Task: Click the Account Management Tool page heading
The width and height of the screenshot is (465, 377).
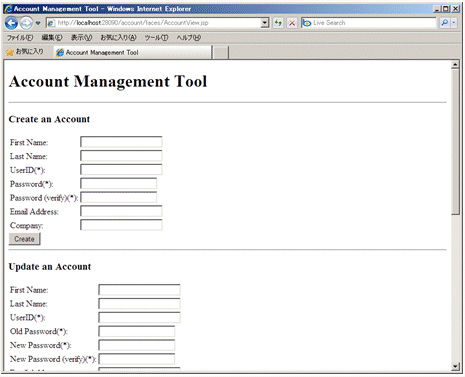Action: (108, 82)
